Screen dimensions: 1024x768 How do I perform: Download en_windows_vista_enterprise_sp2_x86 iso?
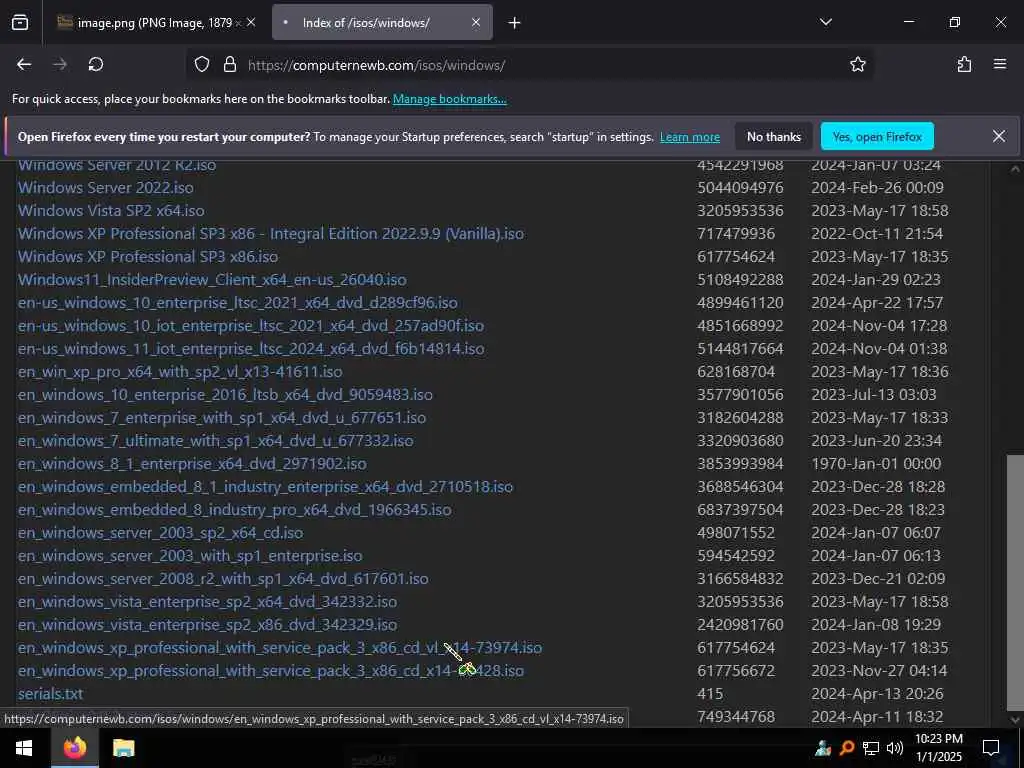[207, 625]
